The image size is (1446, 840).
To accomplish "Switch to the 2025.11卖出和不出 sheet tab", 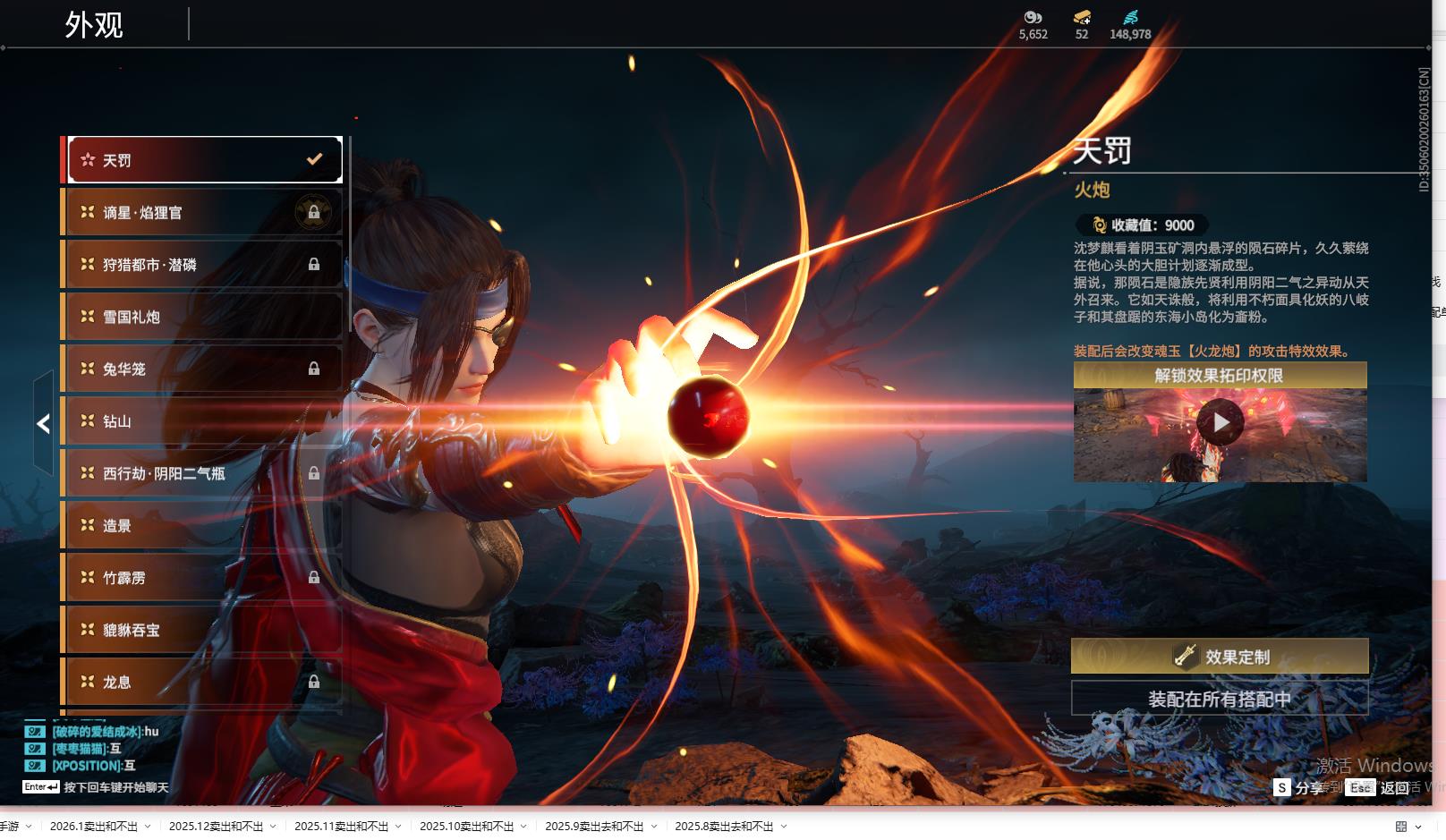I will click(341, 827).
